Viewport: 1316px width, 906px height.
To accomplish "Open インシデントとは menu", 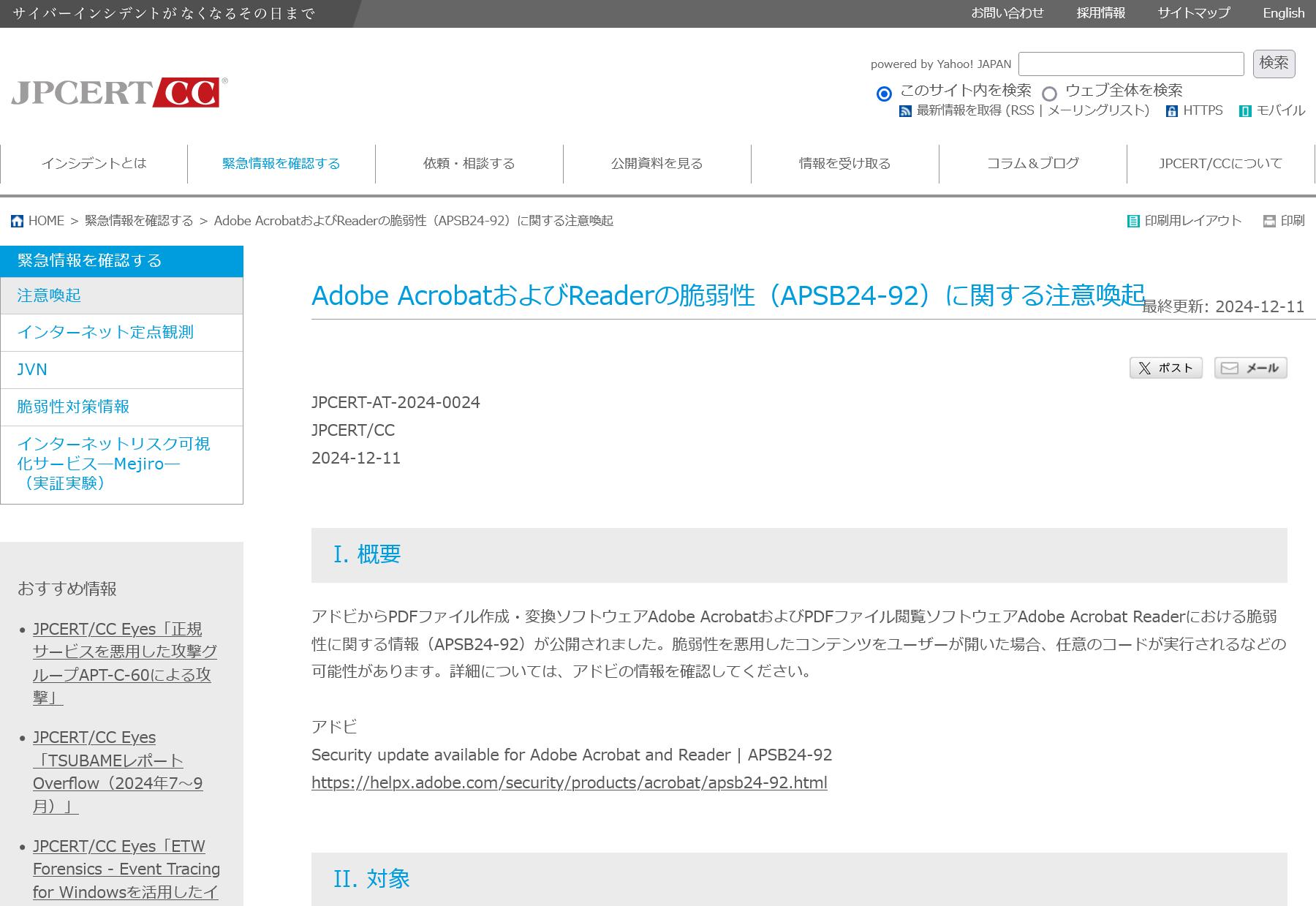I will pos(94,163).
